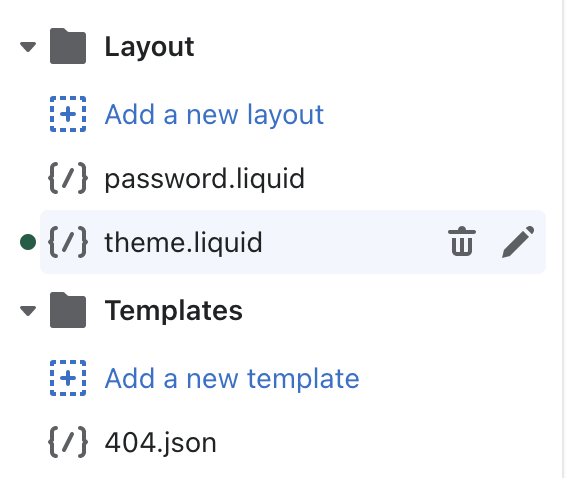Open the Add a new template link

(232, 378)
